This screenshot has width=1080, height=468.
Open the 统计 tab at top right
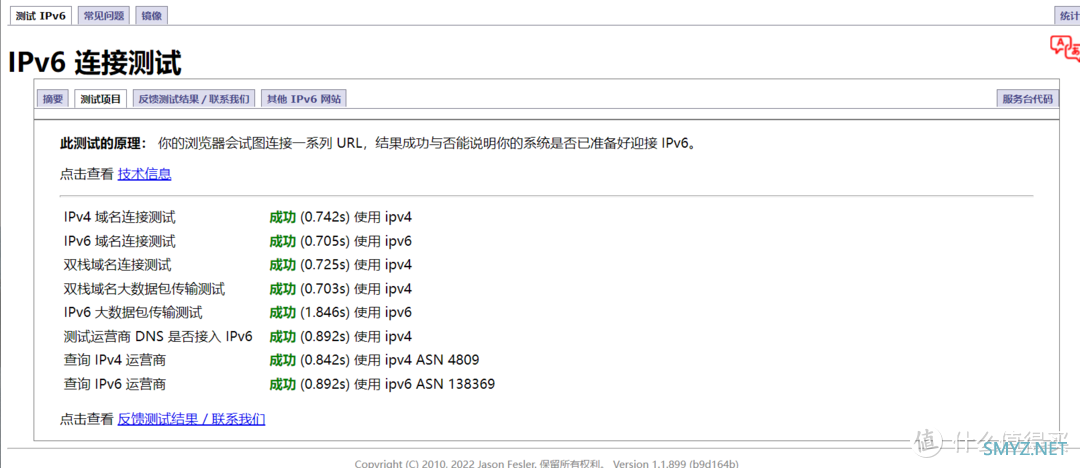[x=1067, y=16]
